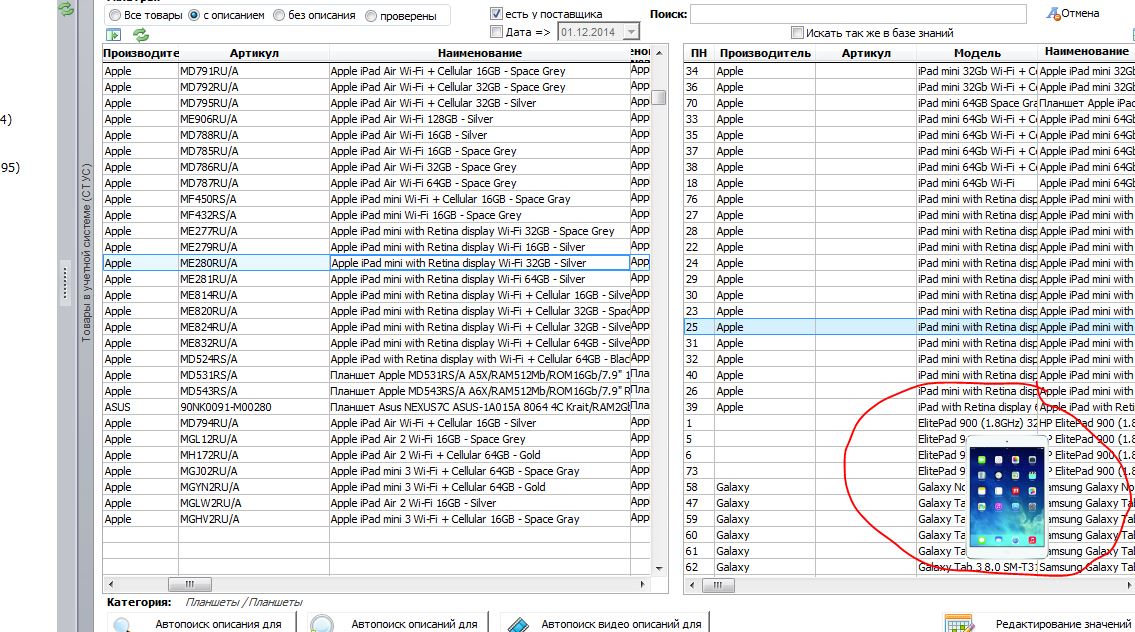Sort the left table by the Наименование header
This screenshot has width=1135, height=632.
point(479,53)
